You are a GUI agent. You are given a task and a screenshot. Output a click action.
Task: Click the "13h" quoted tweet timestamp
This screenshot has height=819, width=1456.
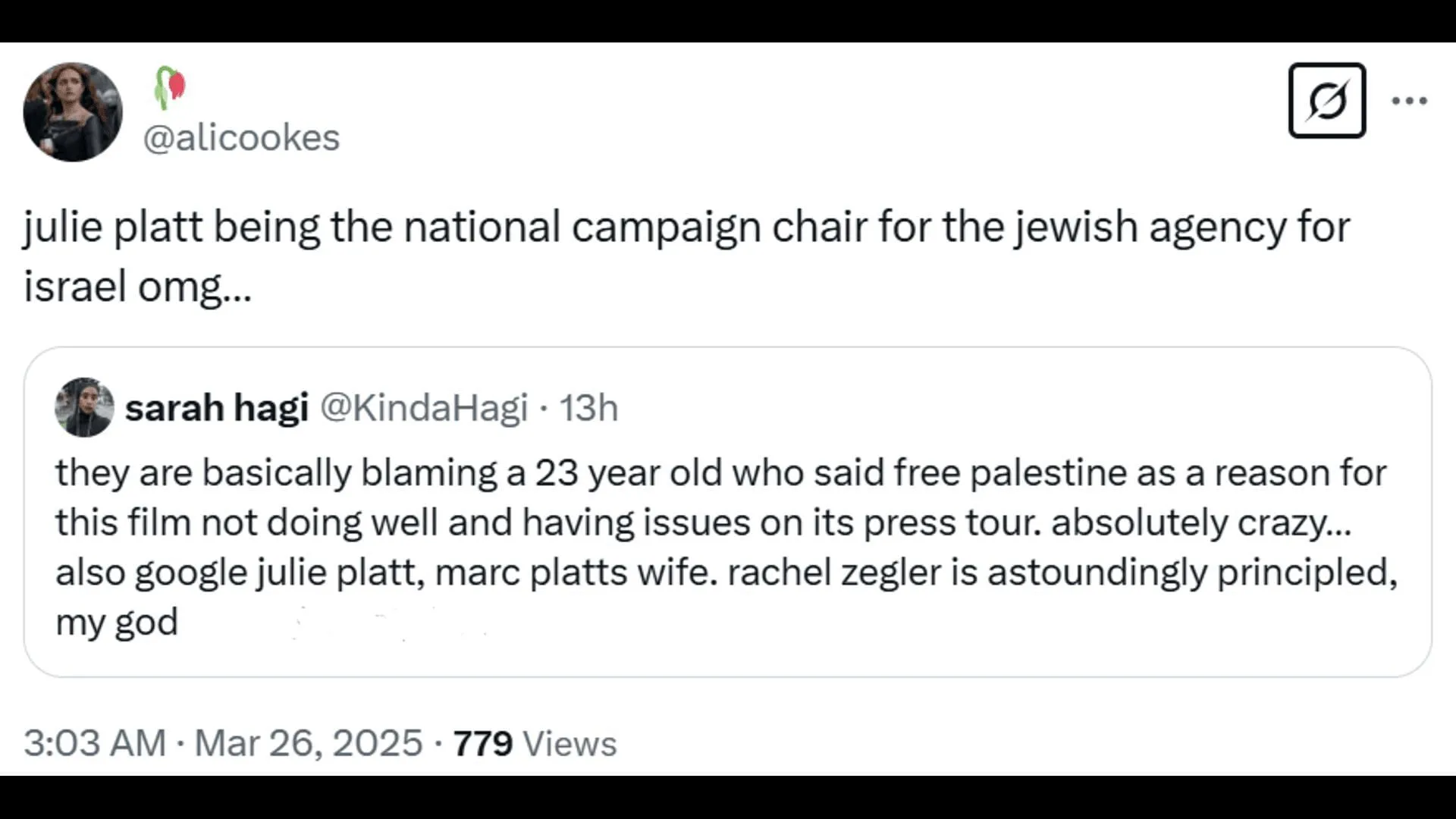pyautogui.click(x=588, y=408)
